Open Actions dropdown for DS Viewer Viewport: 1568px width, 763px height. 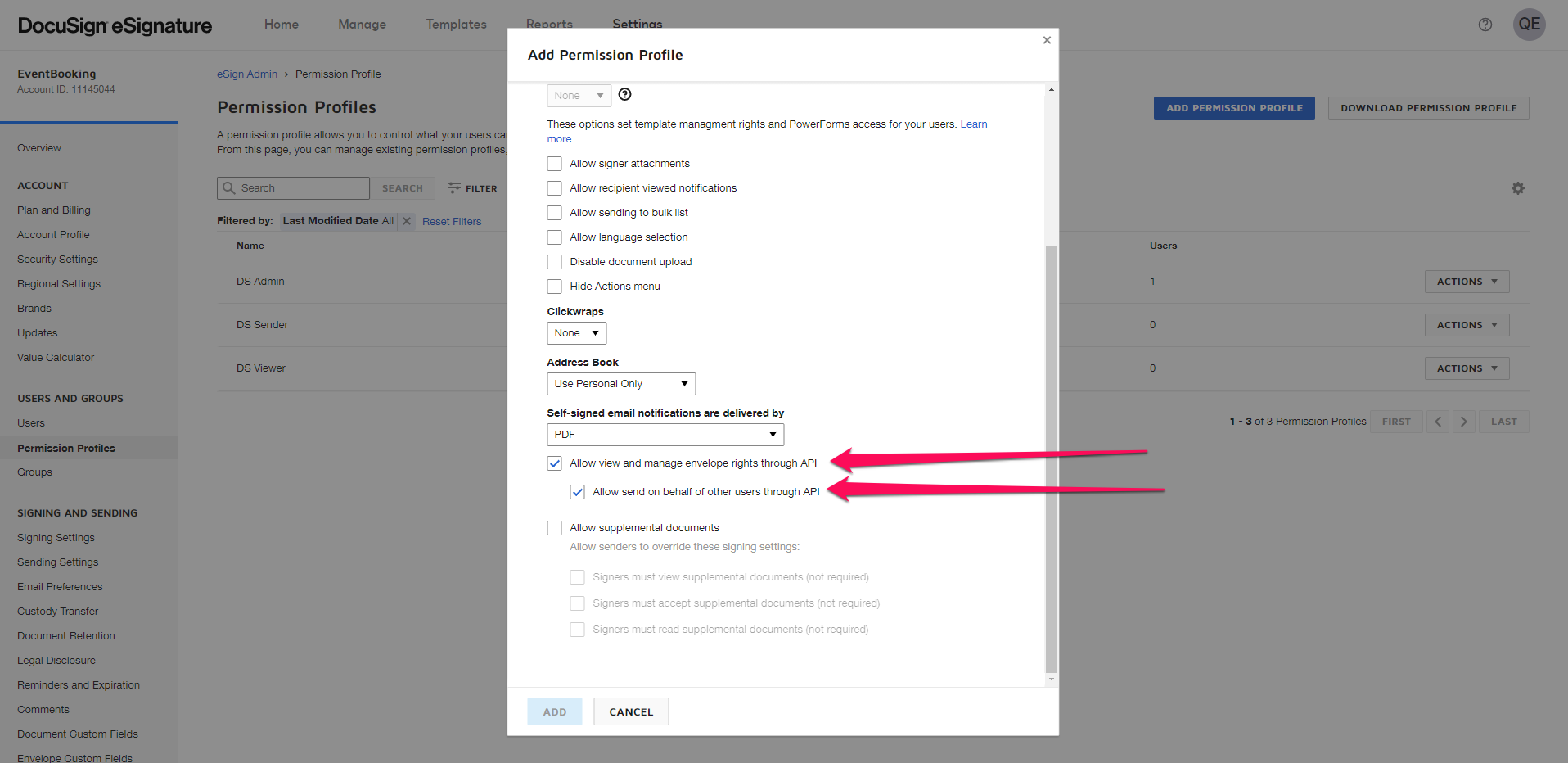click(x=1467, y=368)
